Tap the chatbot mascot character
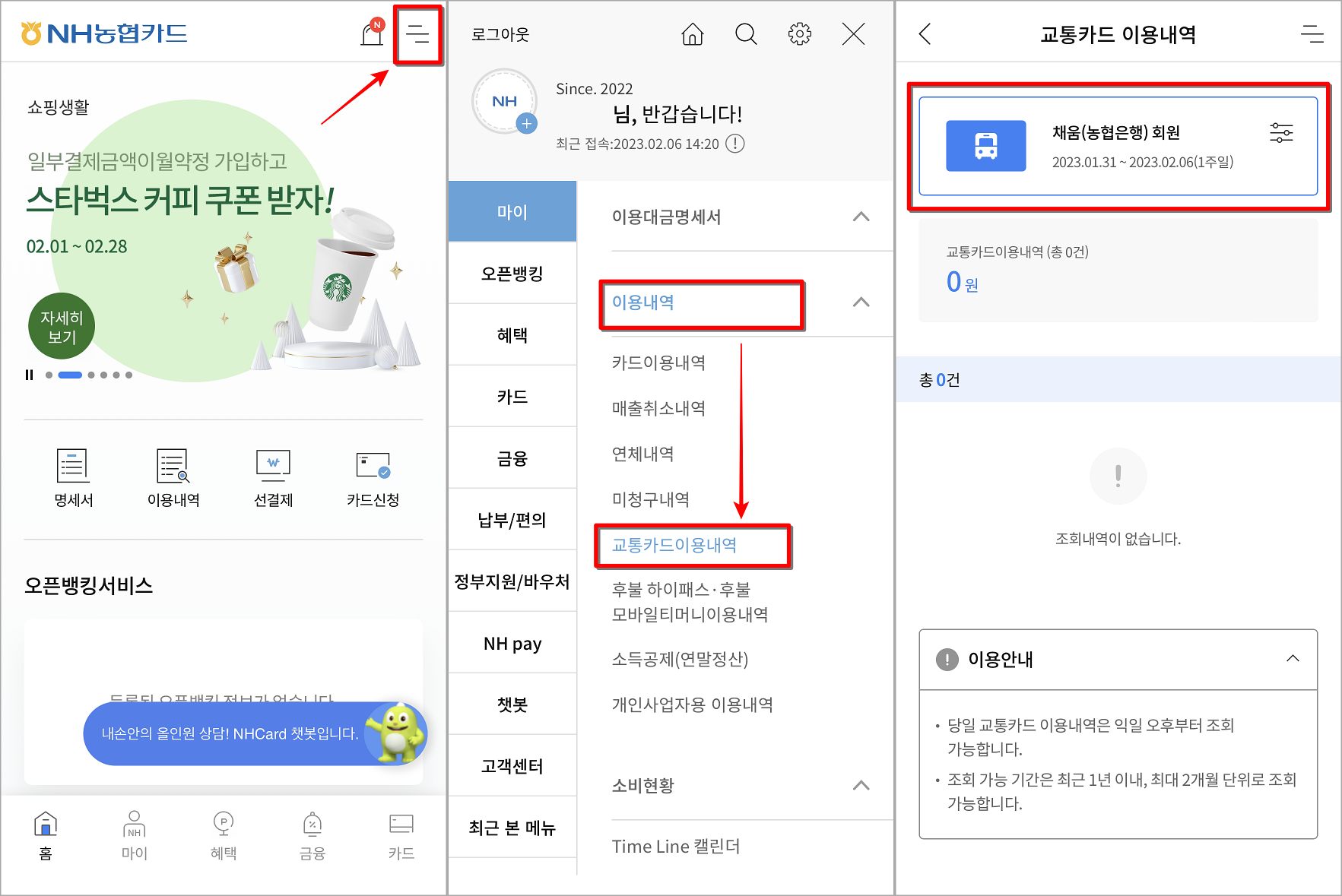Screen dimensions: 1342x896 (x=397, y=733)
